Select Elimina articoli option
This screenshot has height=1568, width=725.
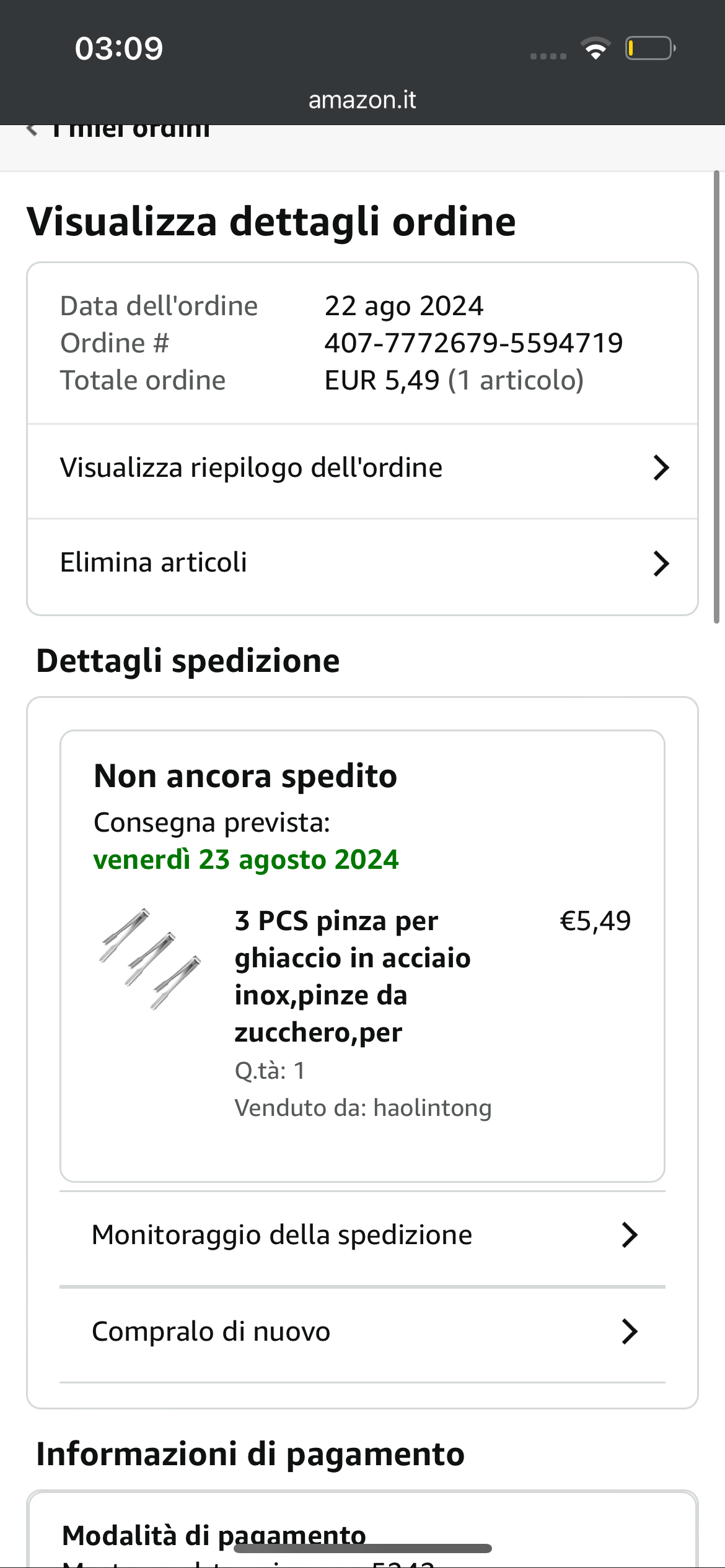pyautogui.click(x=154, y=563)
